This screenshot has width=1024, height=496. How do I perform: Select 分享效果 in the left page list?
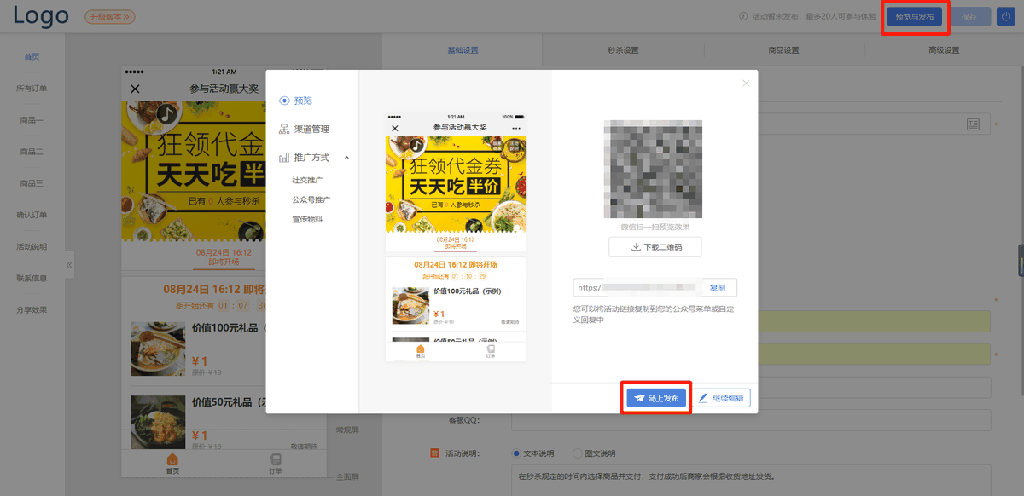pos(32,310)
